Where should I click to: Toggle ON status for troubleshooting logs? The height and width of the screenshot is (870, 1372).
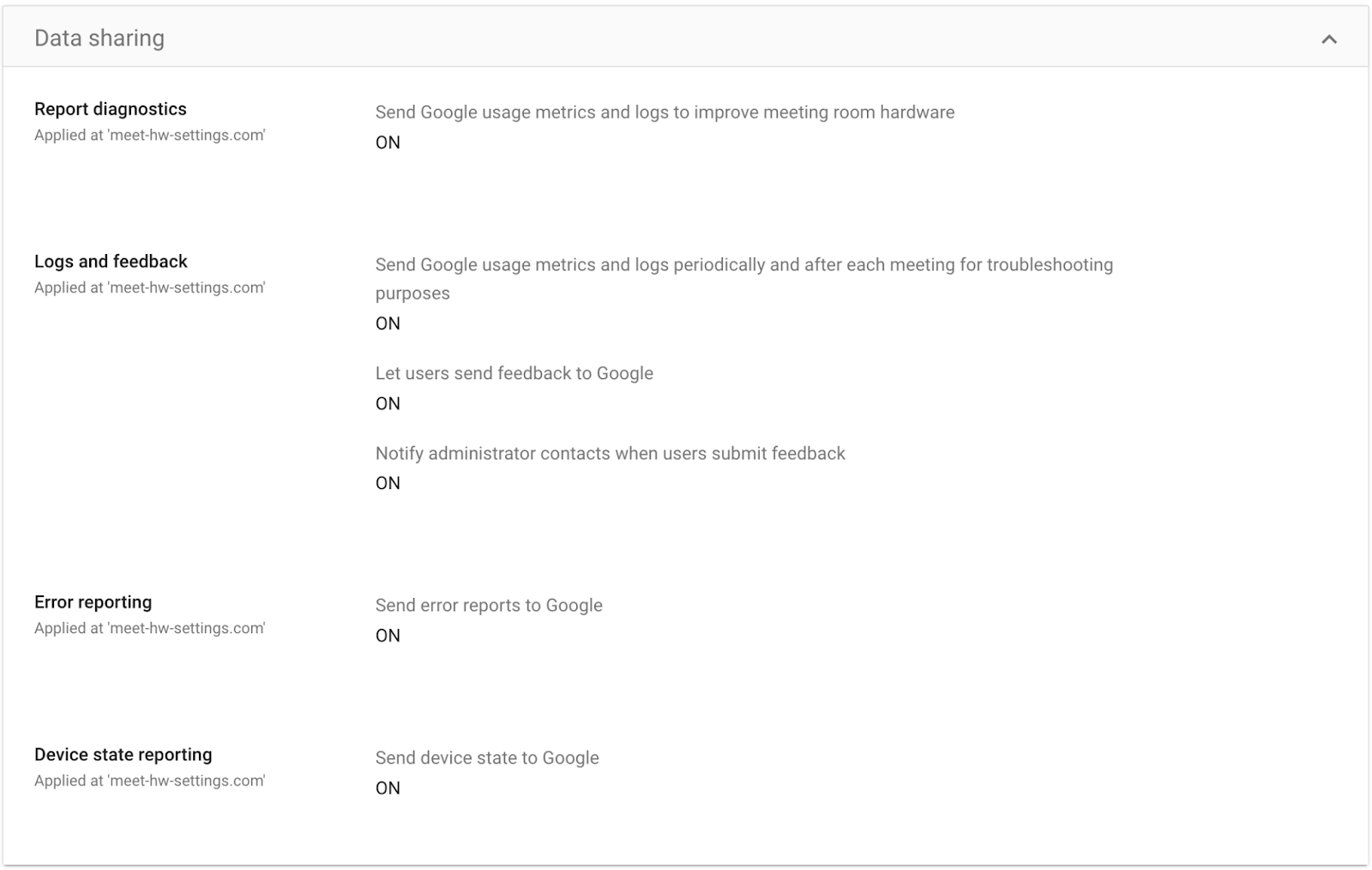point(388,323)
